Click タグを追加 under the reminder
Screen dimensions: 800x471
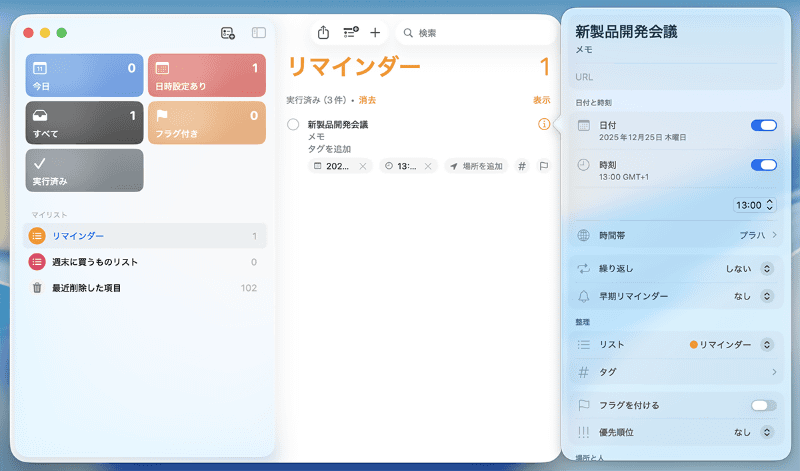tap(329, 149)
